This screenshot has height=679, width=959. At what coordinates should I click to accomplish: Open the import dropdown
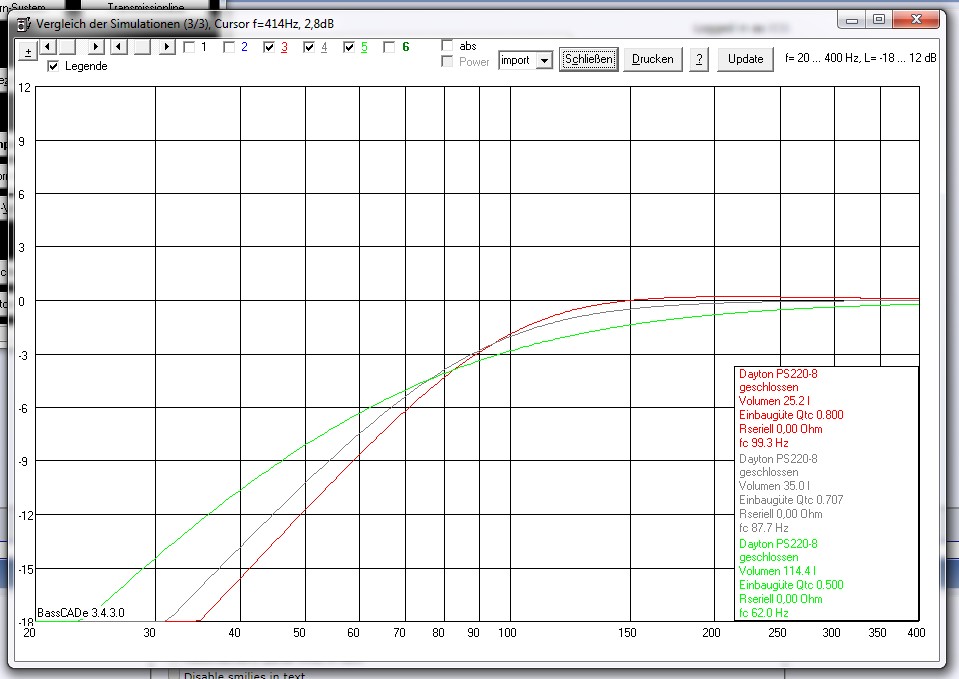point(544,61)
